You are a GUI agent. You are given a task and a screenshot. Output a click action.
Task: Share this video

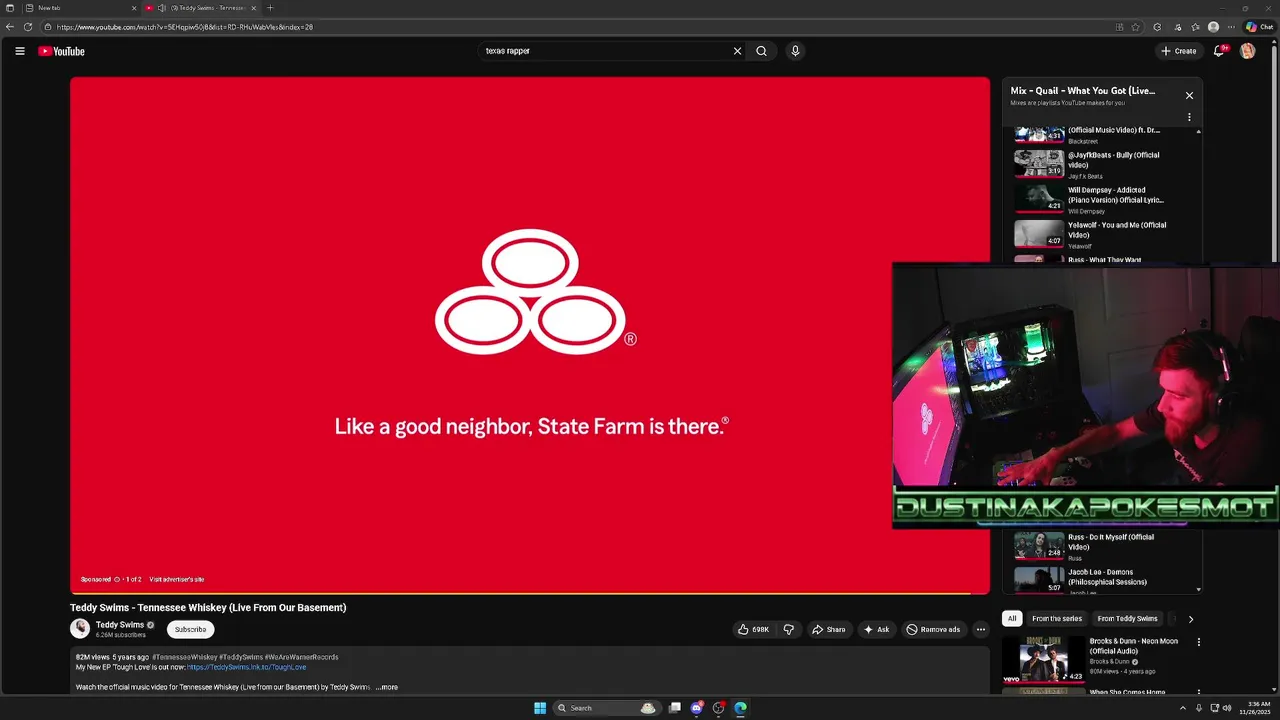pyautogui.click(x=828, y=629)
